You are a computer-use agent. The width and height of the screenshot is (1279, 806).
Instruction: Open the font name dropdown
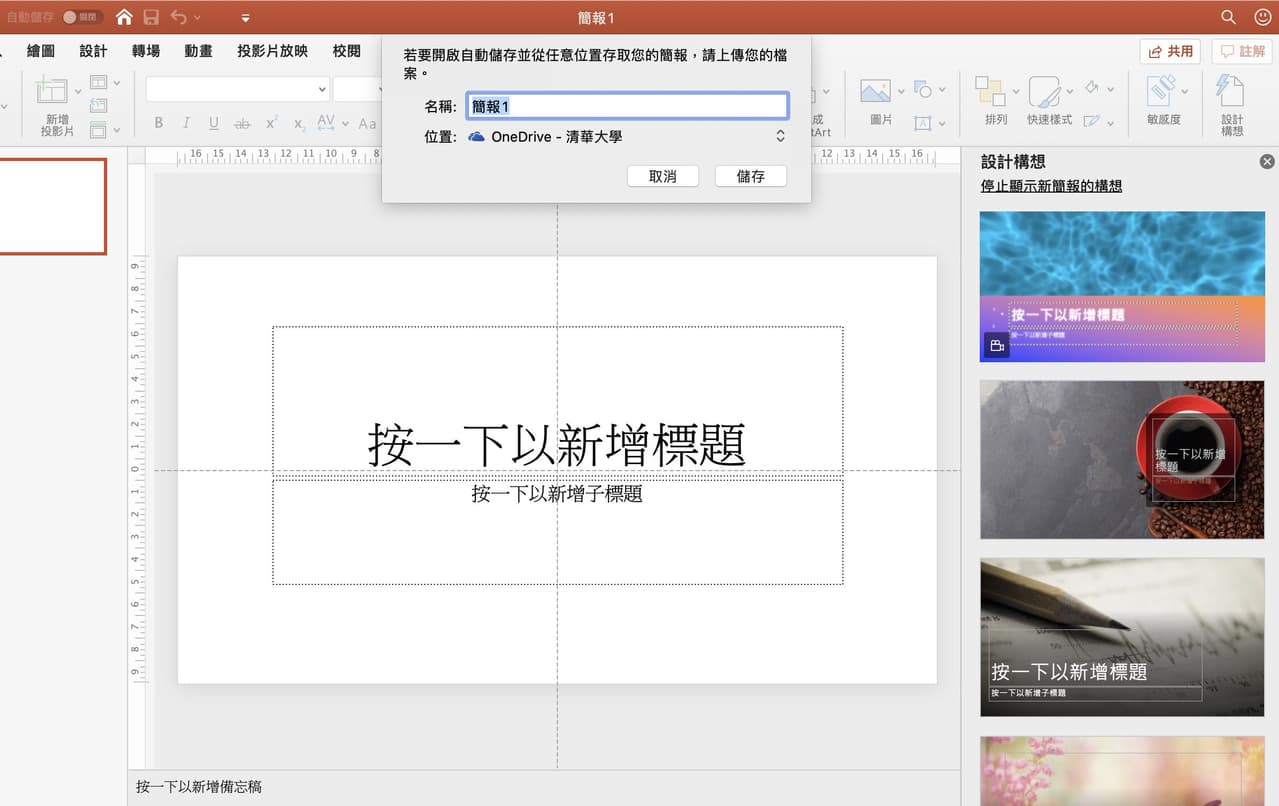322,89
